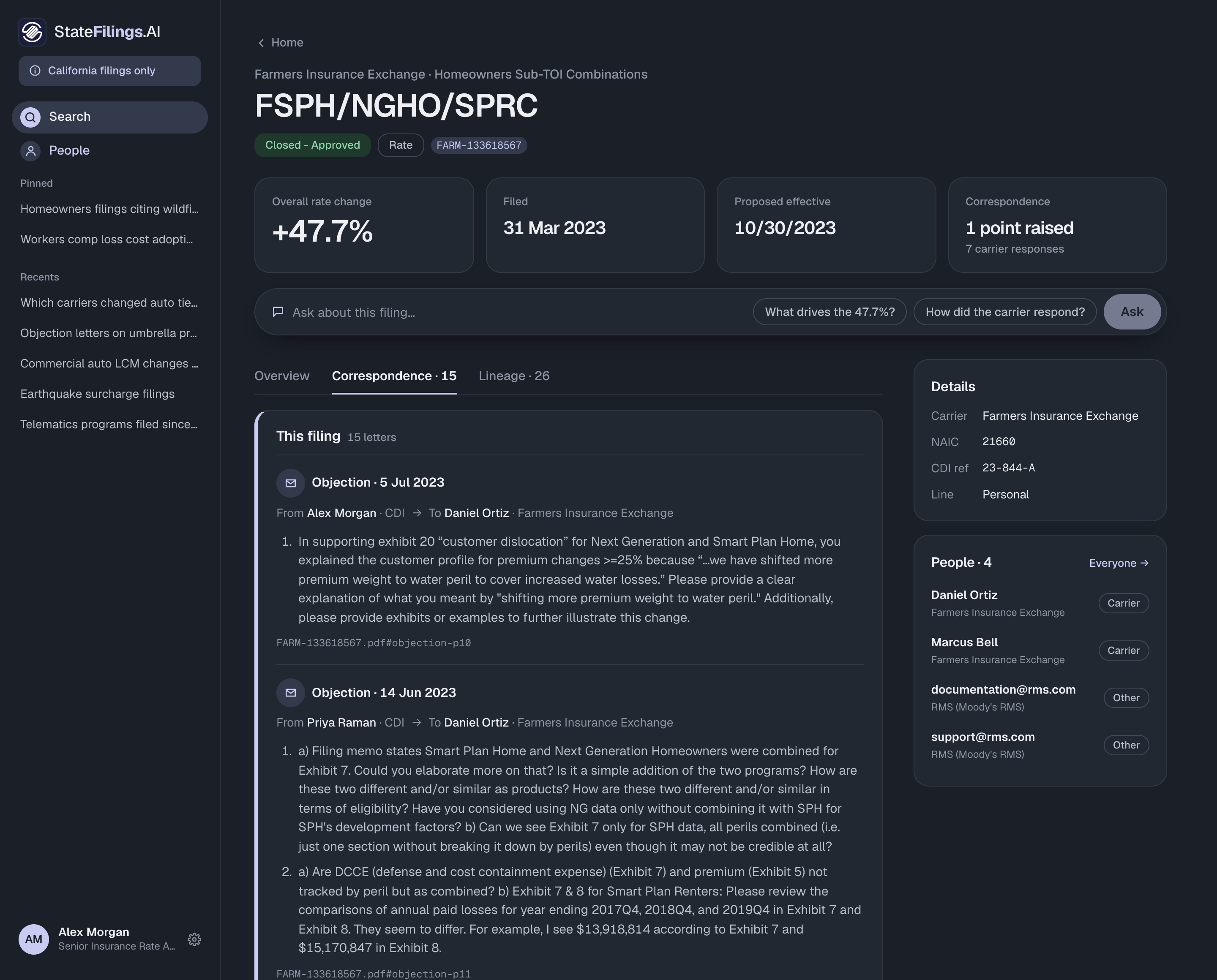This screenshot has height=980, width=1217.
Task: Open the FARM-133618567.pdf#objection-p11 reference
Action: tap(373, 974)
